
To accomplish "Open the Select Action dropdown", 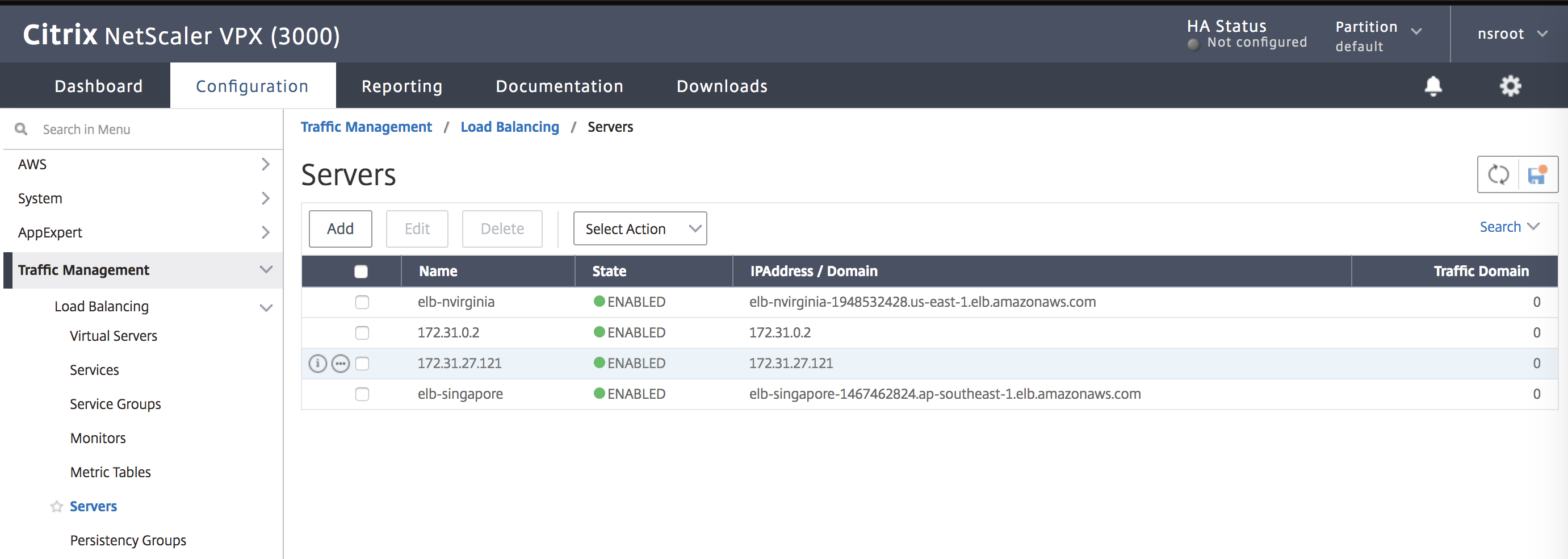I will (640, 229).
